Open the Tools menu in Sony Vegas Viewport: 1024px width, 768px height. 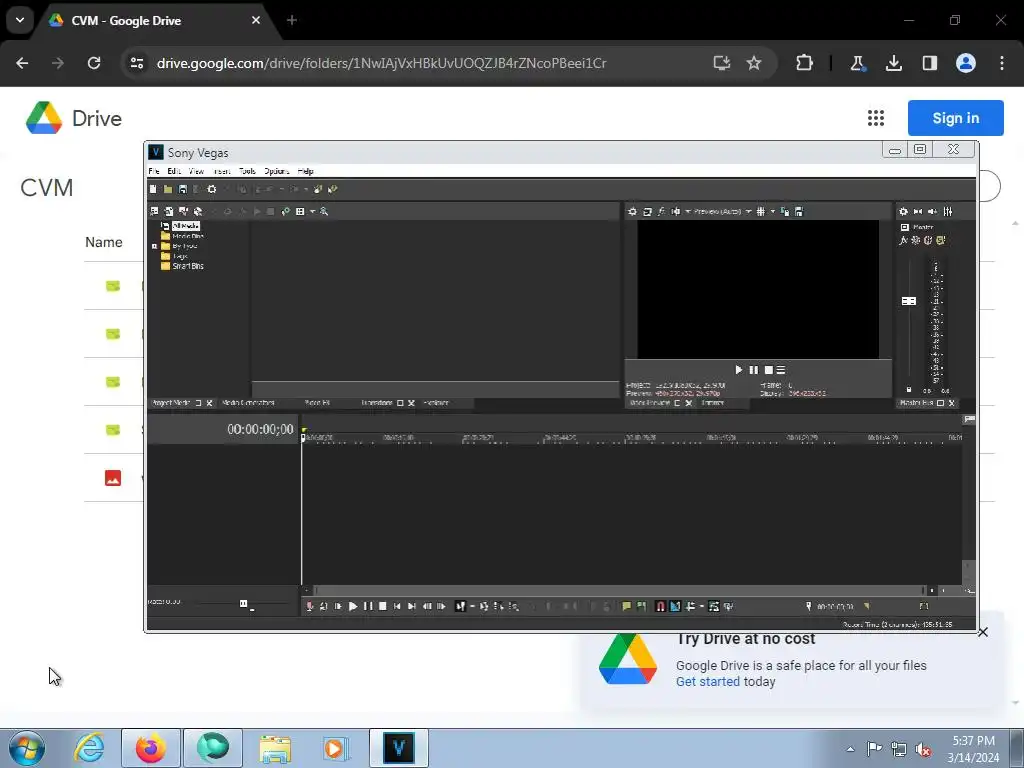248,171
